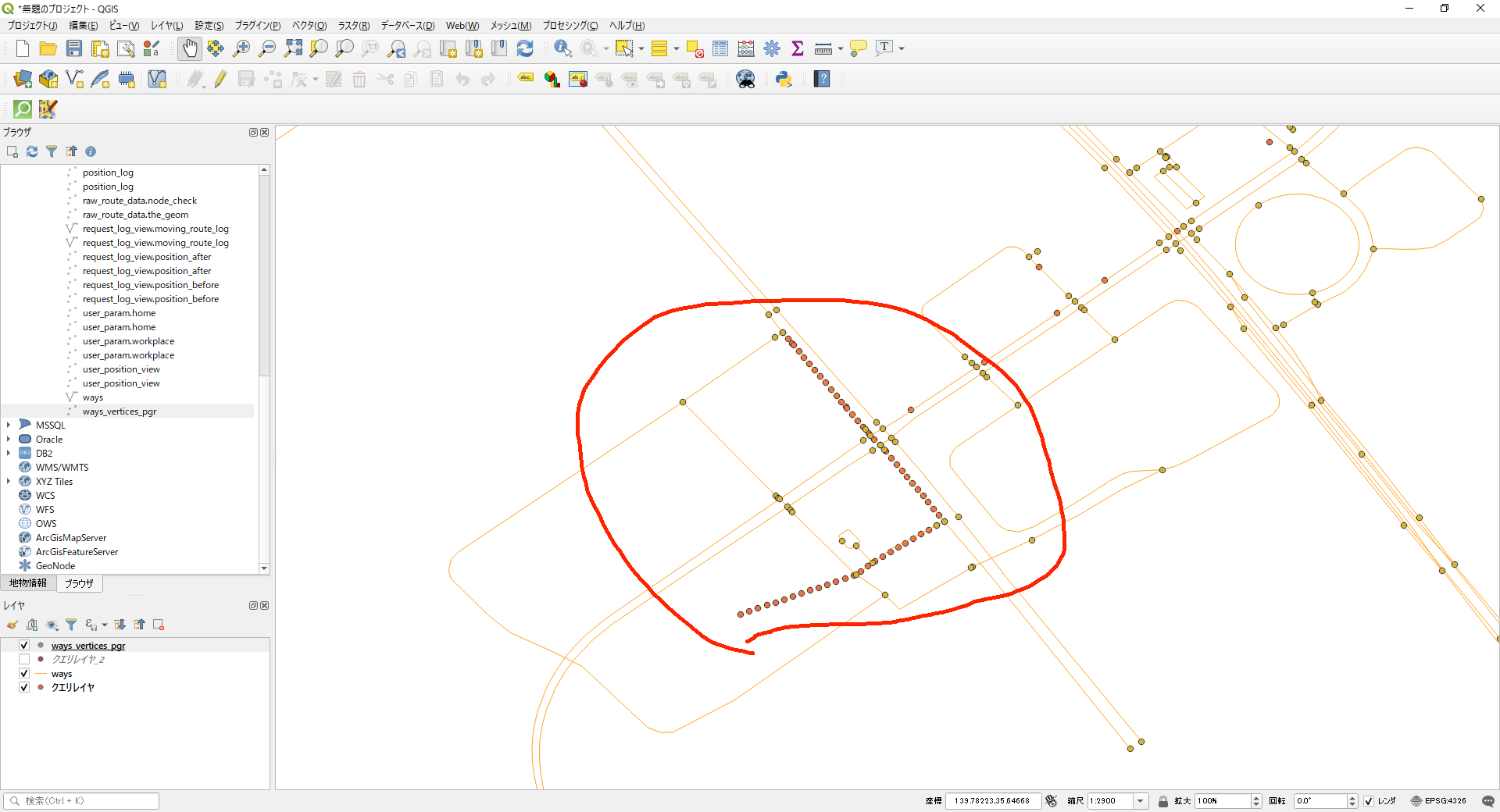This screenshot has height=812, width=1500.
Task: Open the attribute table icon
Action: tap(720, 48)
